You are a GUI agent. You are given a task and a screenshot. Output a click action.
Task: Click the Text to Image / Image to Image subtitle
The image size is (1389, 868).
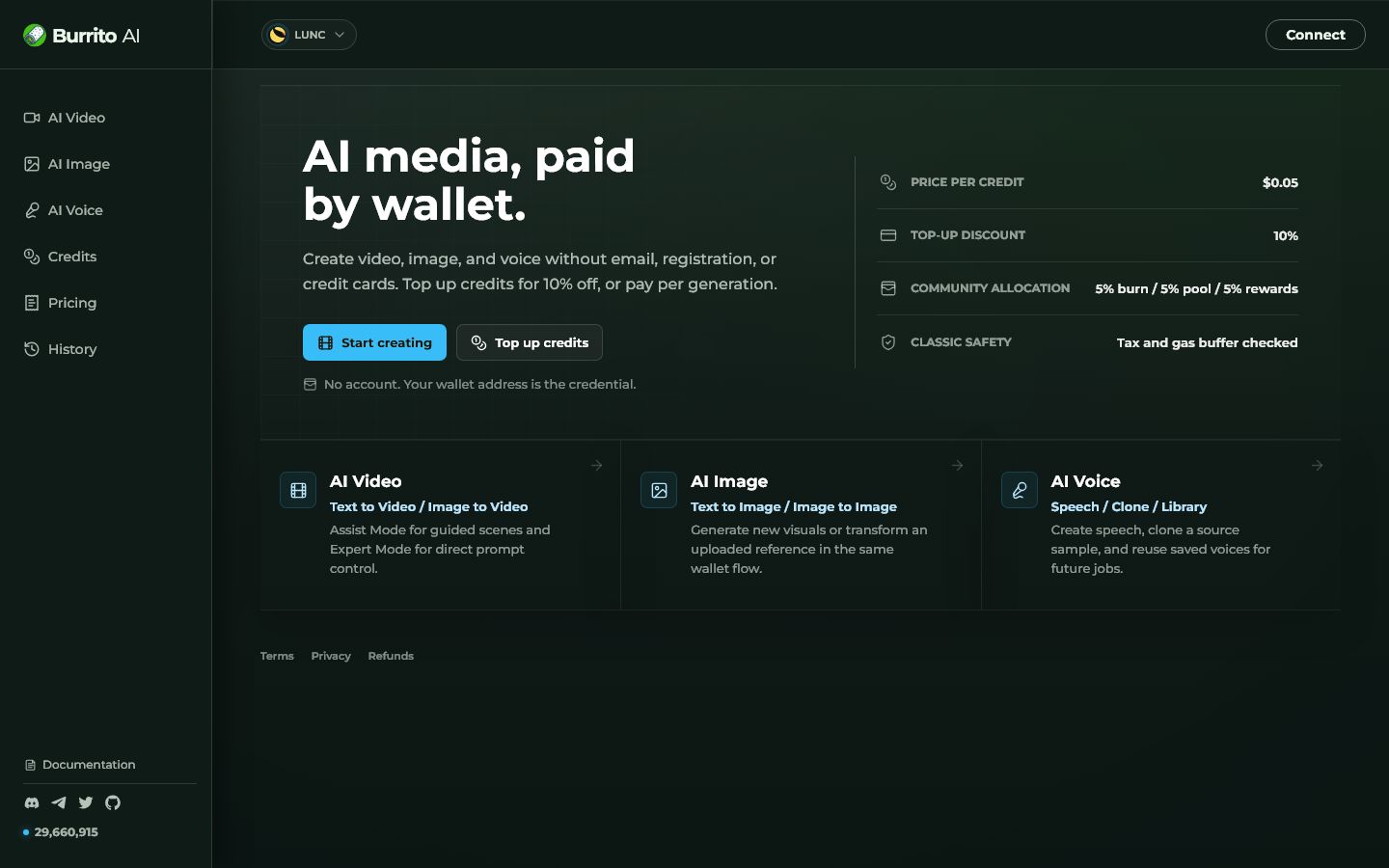coord(794,506)
